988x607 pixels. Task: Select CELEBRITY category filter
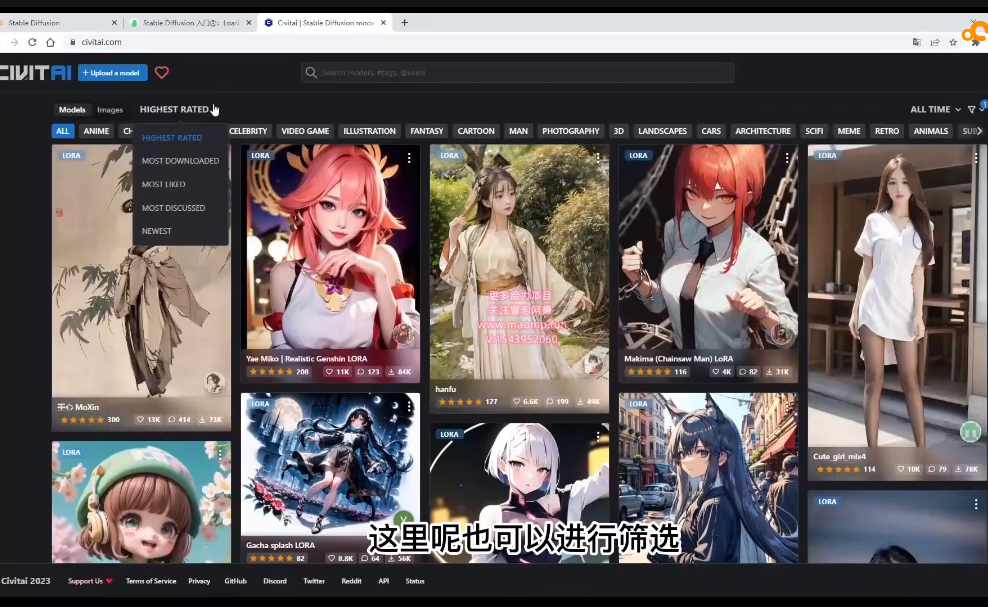tap(248, 131)
